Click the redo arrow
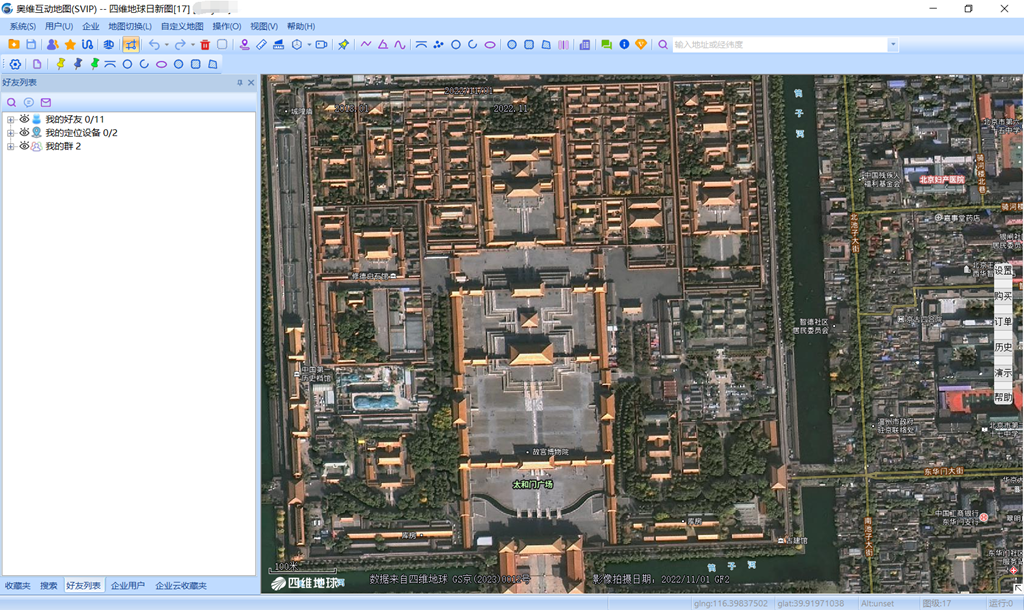 tap(180, 44)
